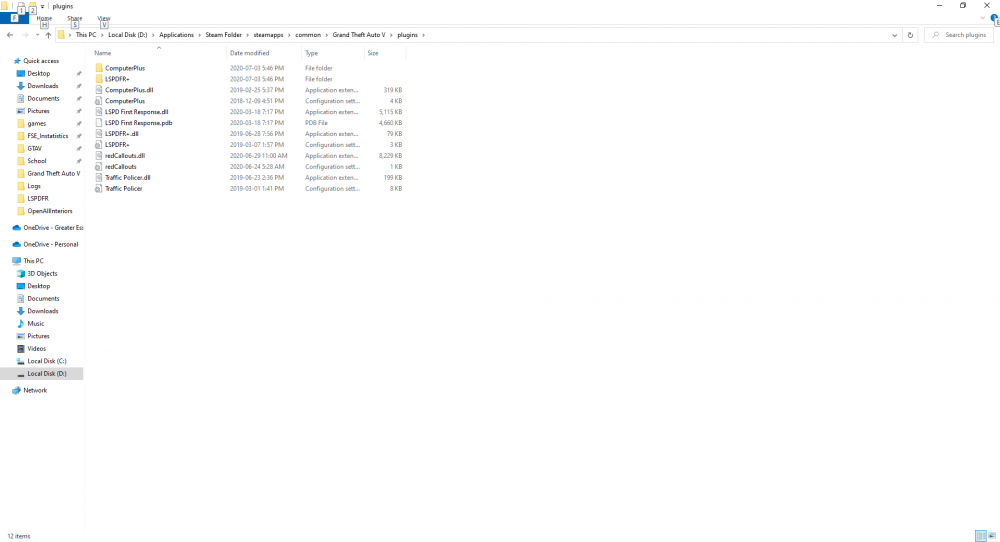Click the help icon near ribbon

tap(994, 18)
